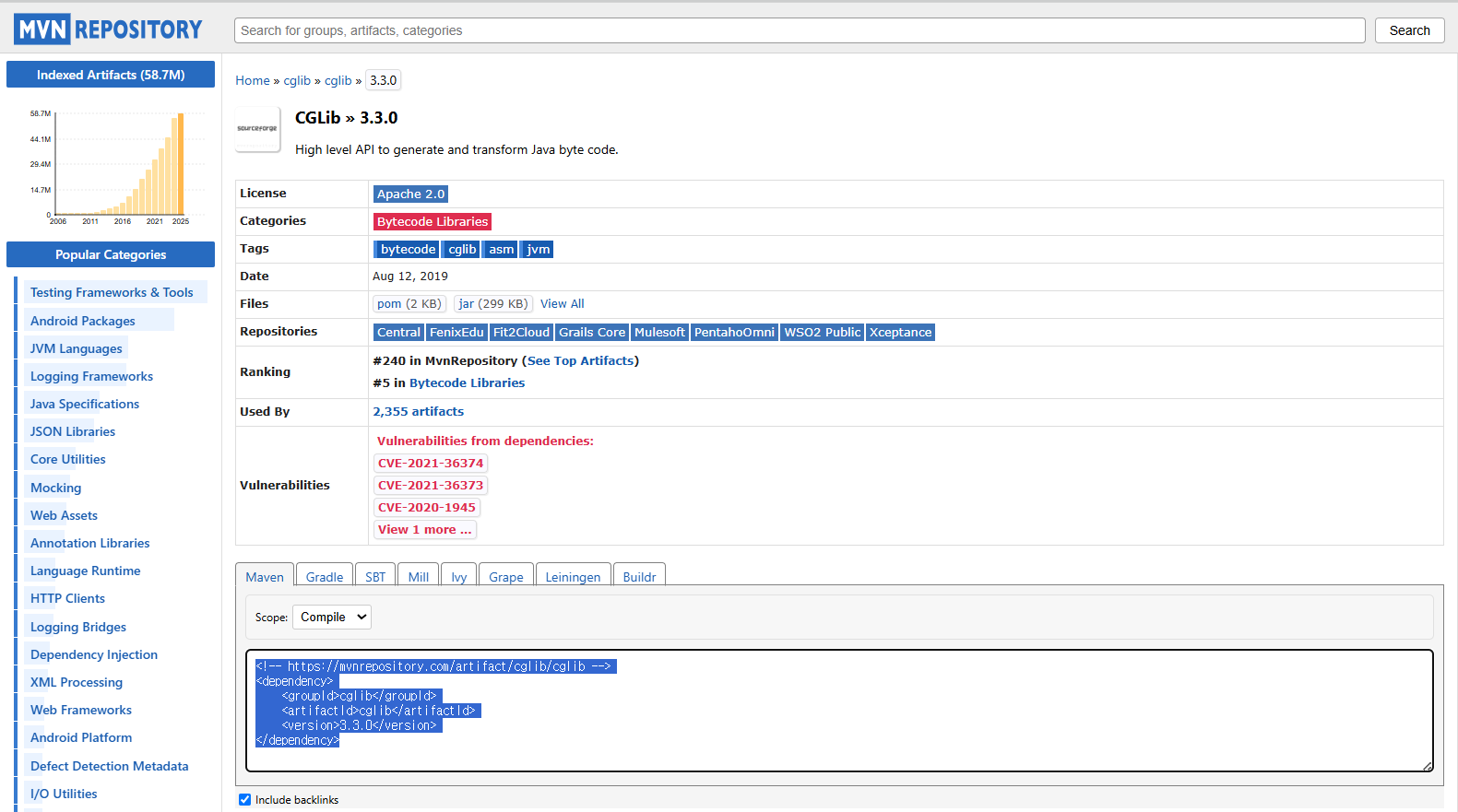Open the FenixEdu repository link
The height and width of the screenshot is (812, 1458).
click(x=456, y=333)
